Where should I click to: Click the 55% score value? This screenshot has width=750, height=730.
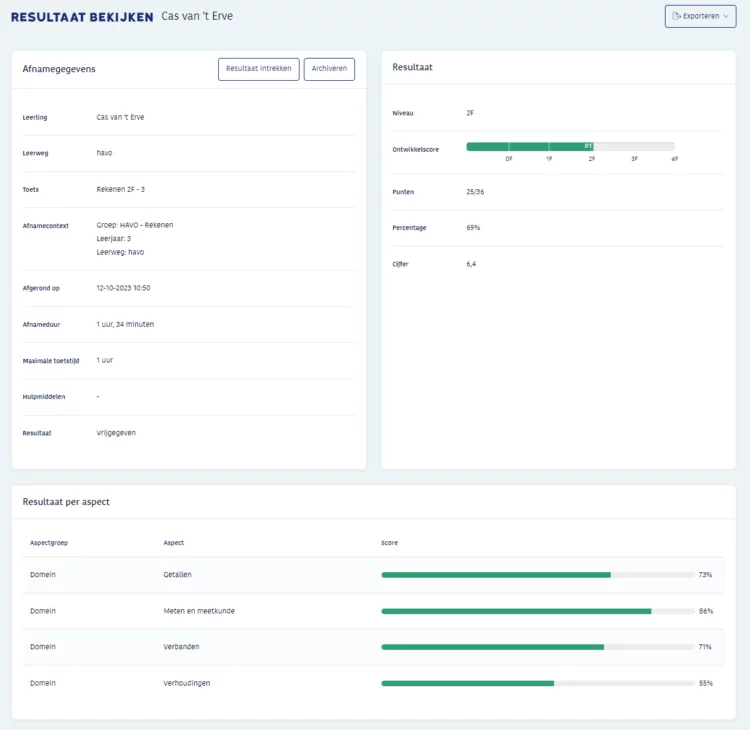point(706,684)
